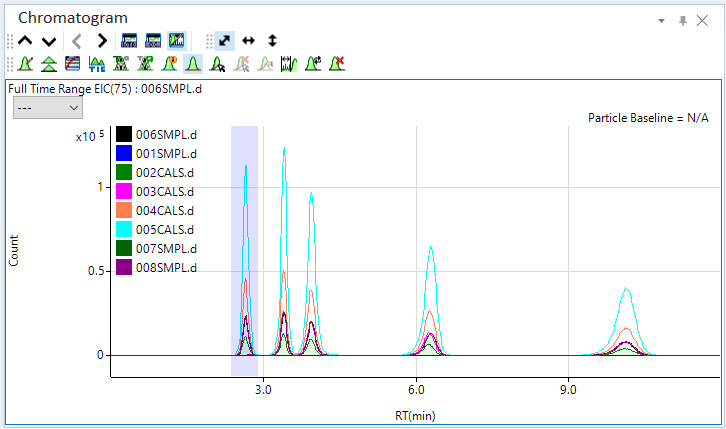This screenshot has width=726, height=429.
Task: Click the 'Particle Baseline = N/A' text
Action: 648,118
